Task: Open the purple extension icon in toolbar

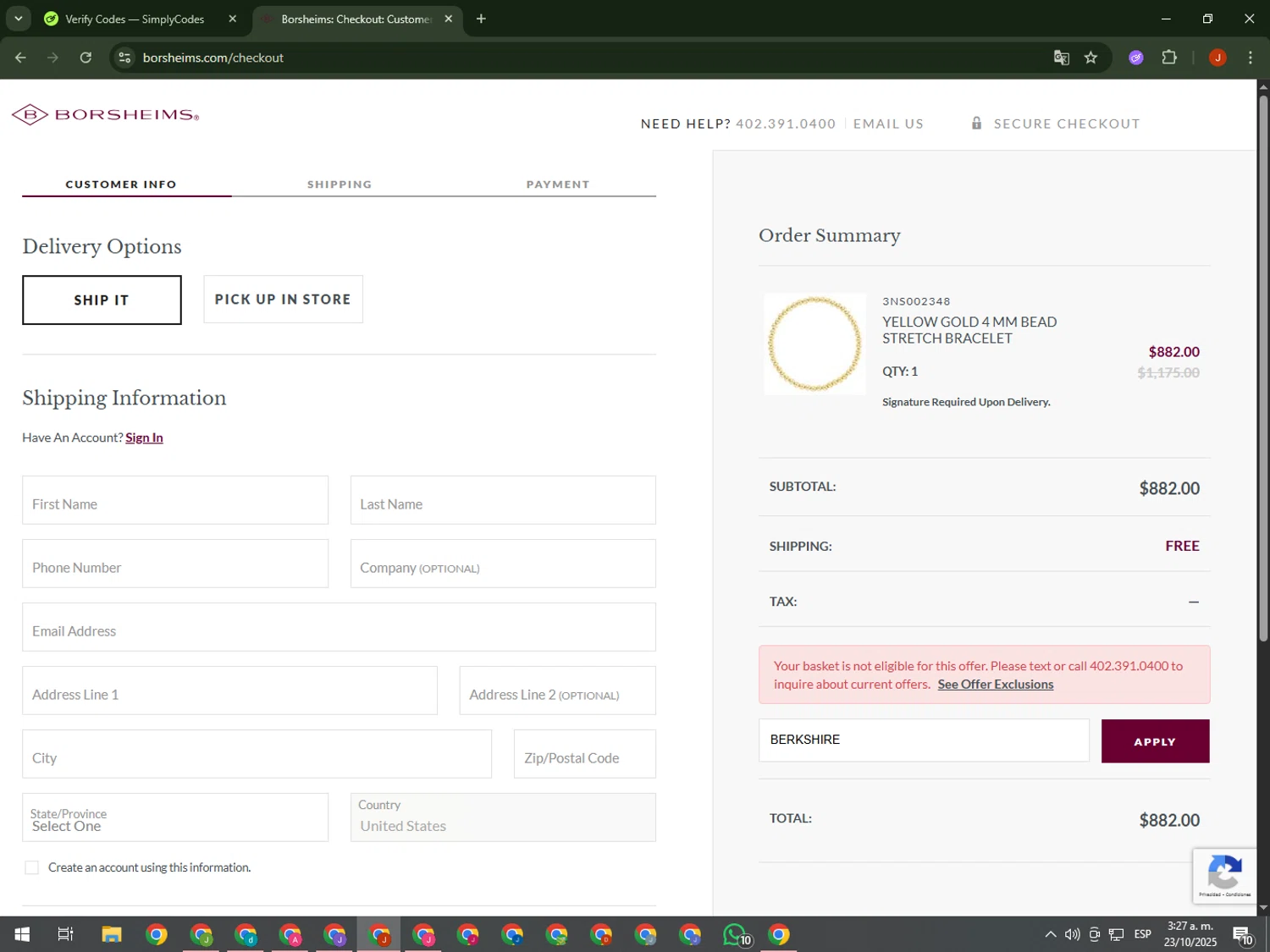Action: click(x=1136, y=58)
